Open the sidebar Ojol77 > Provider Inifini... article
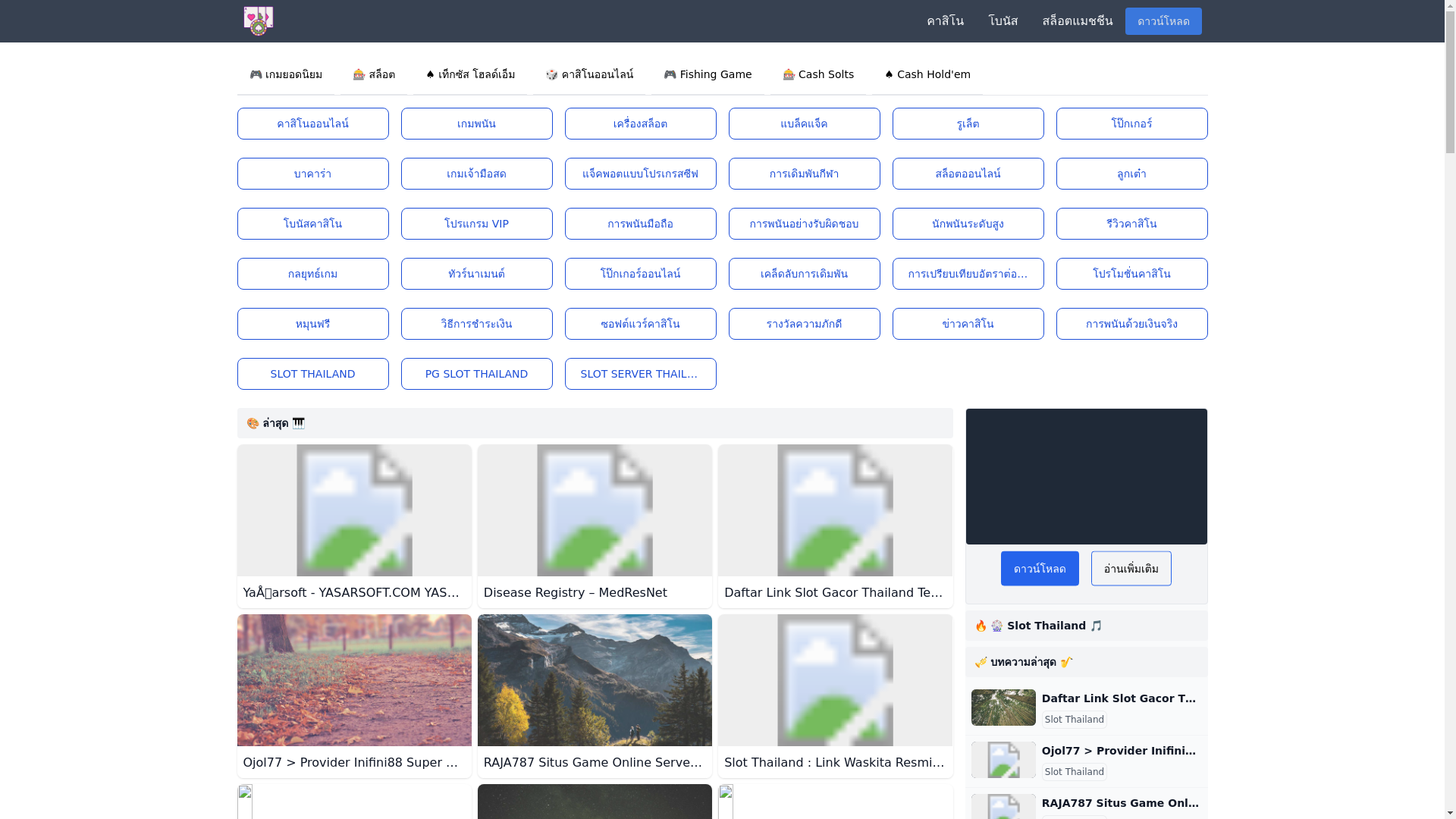1456x819 pixels. (x=1119, y=751)
